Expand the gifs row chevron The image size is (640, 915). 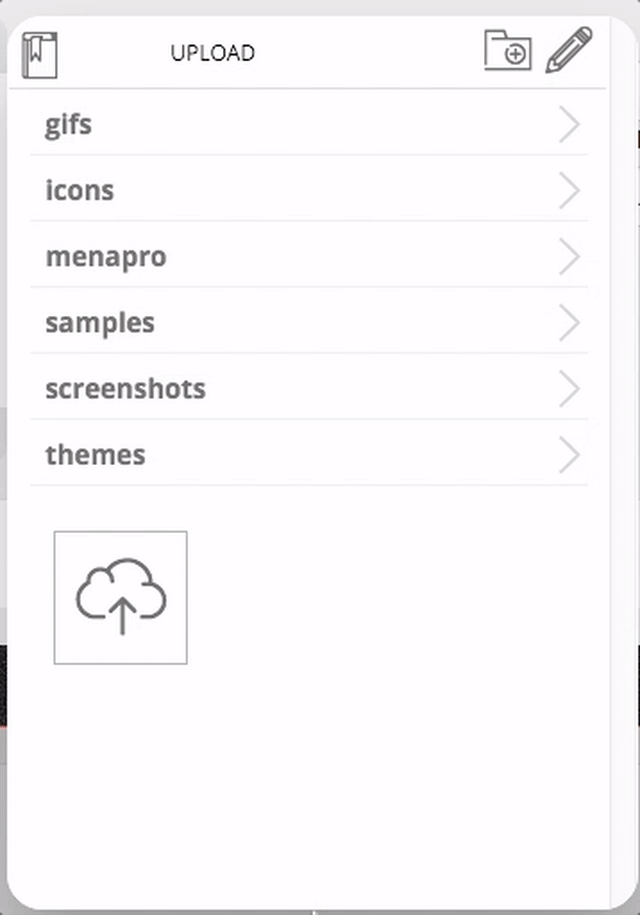click(x=569, y=125)
